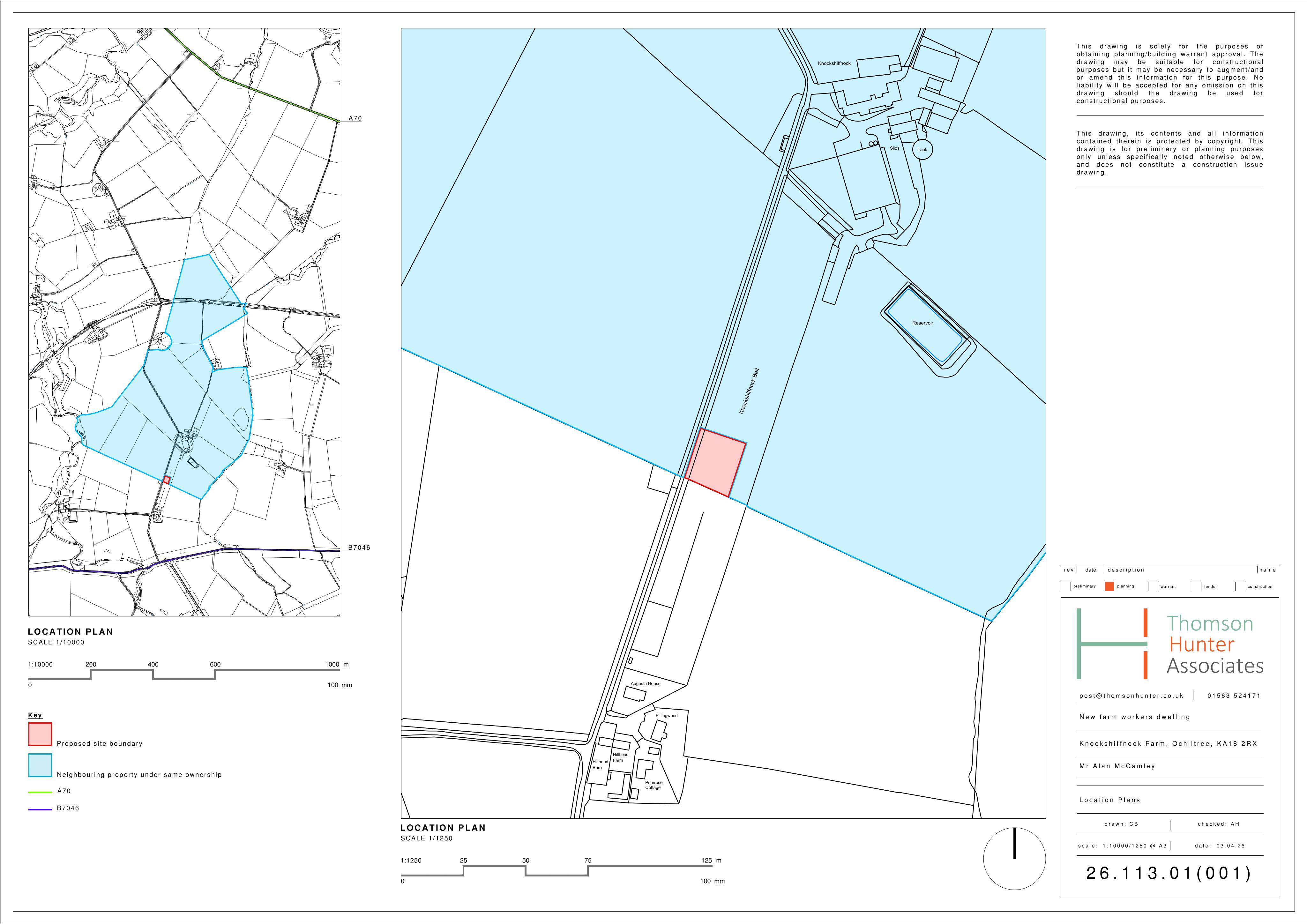Click the green A70 line in the key
This screenshot has width=1307, height=924.
coord(41,792)
